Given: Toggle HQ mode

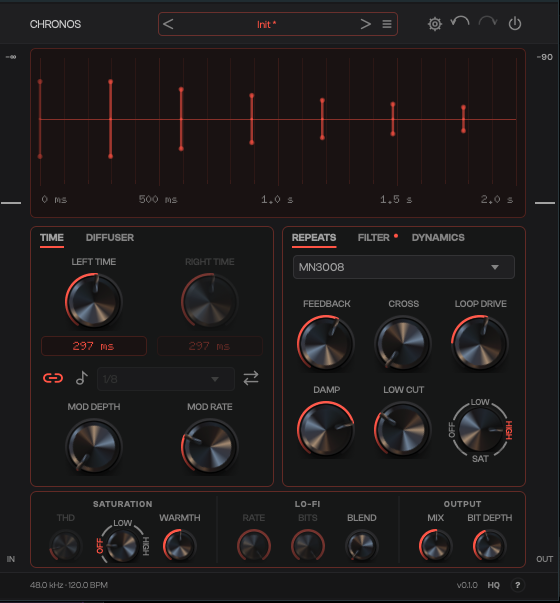Looking at the screenshot, I should [x=493, y=585].
